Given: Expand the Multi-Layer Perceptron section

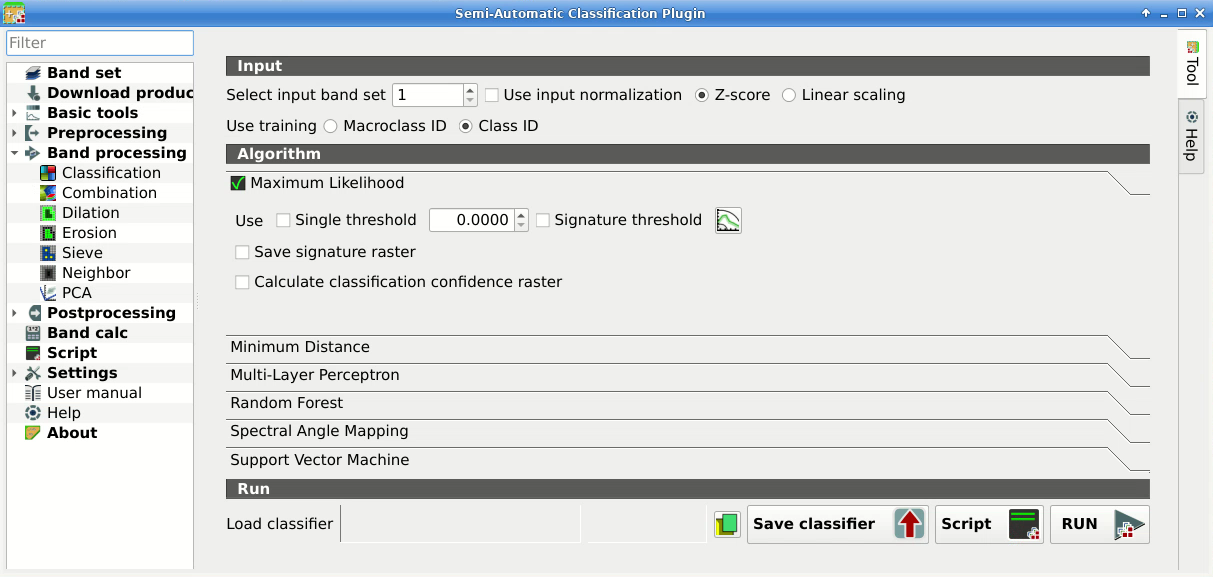Looking at the screenshot, I should pos(688,375).
